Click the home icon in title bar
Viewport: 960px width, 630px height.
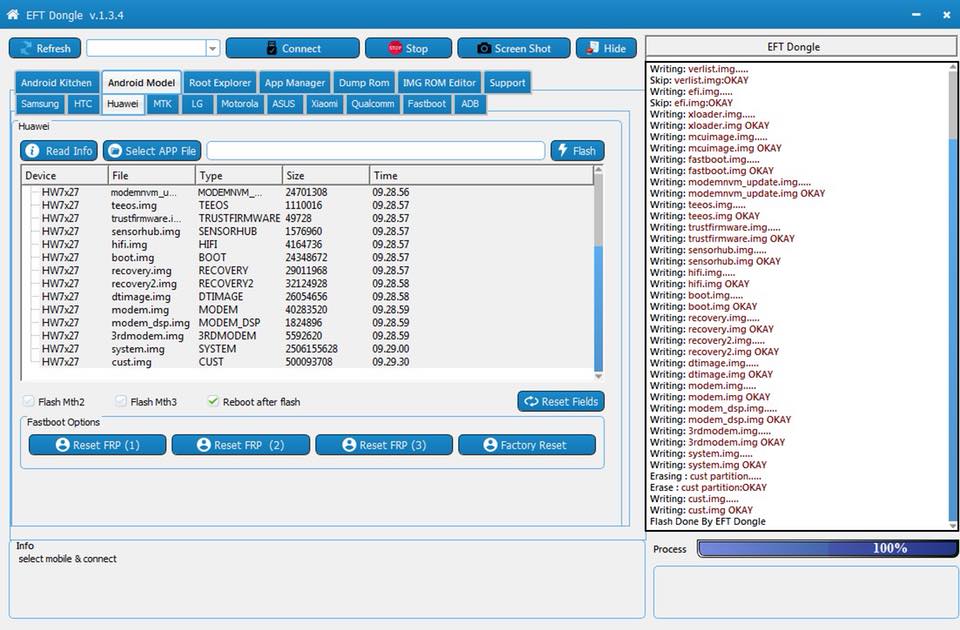tap(12, 15)
